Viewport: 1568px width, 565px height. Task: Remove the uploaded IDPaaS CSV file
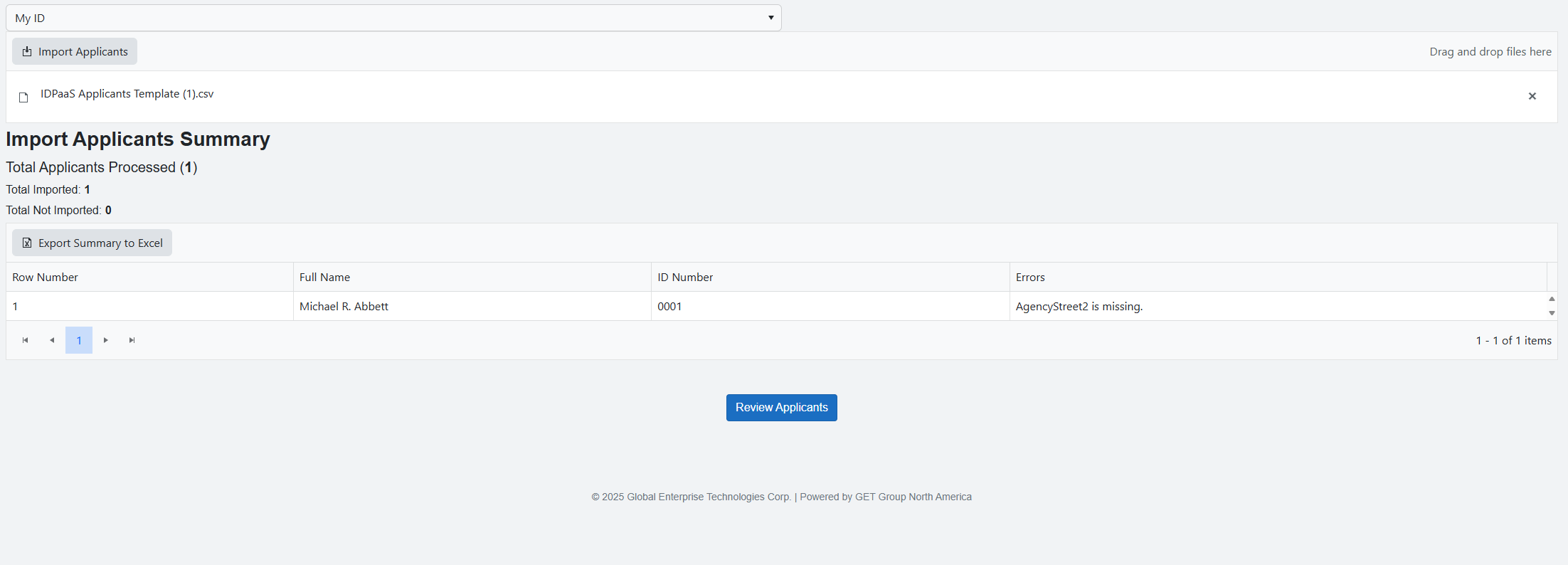[x=1532, y=96]
